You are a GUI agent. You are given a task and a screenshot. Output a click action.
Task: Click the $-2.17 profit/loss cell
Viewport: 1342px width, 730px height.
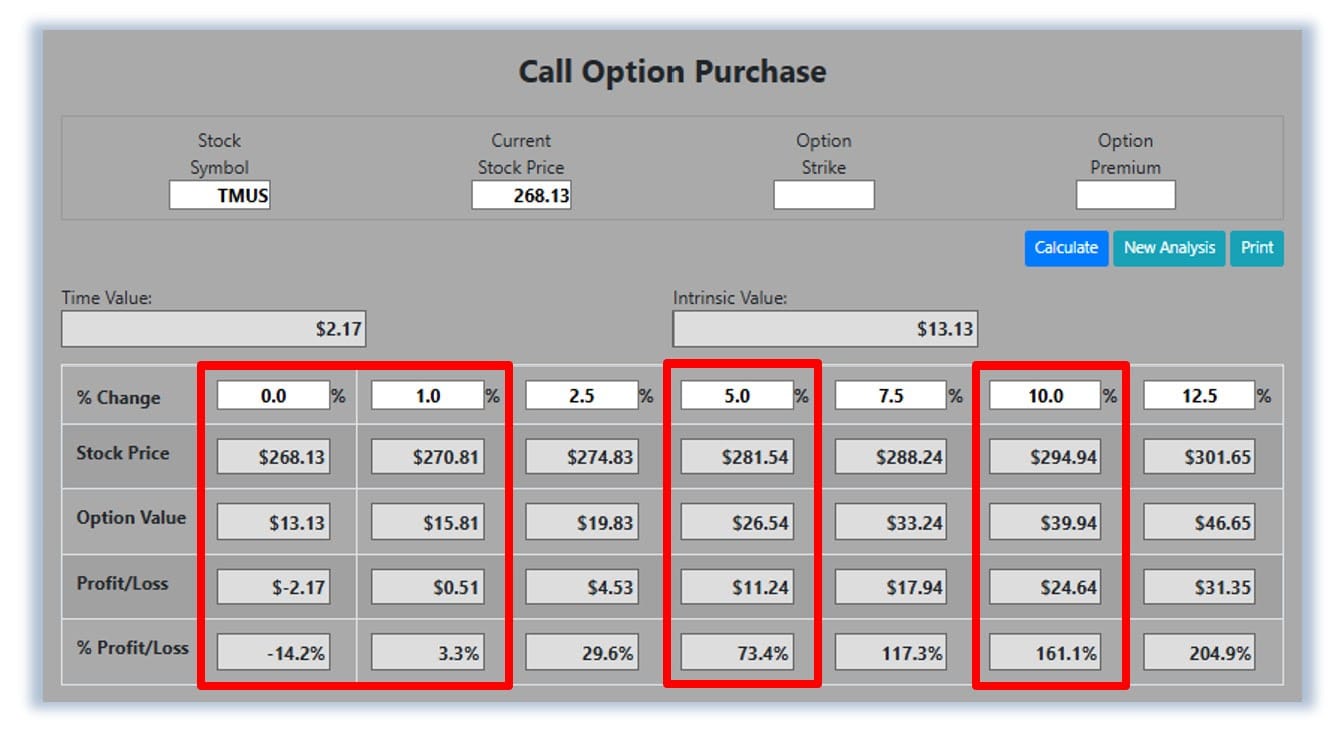(x=273, y=587)
